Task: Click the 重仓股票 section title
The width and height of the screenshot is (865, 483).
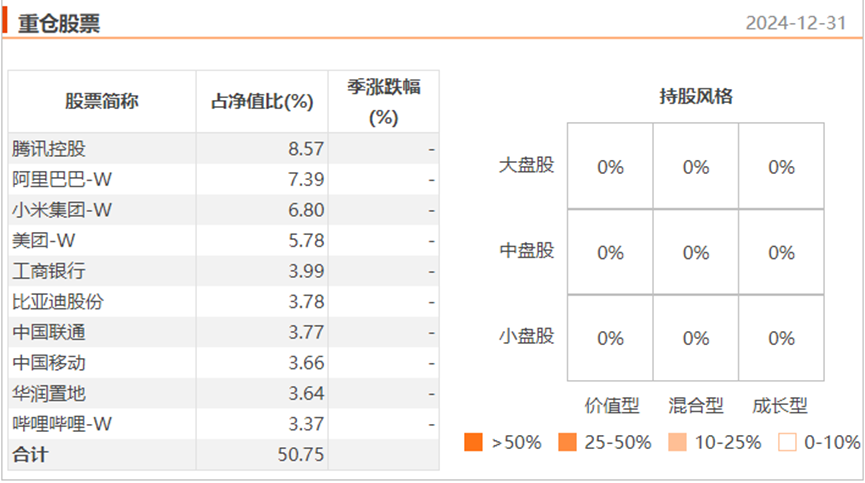Action: (59, 23)
